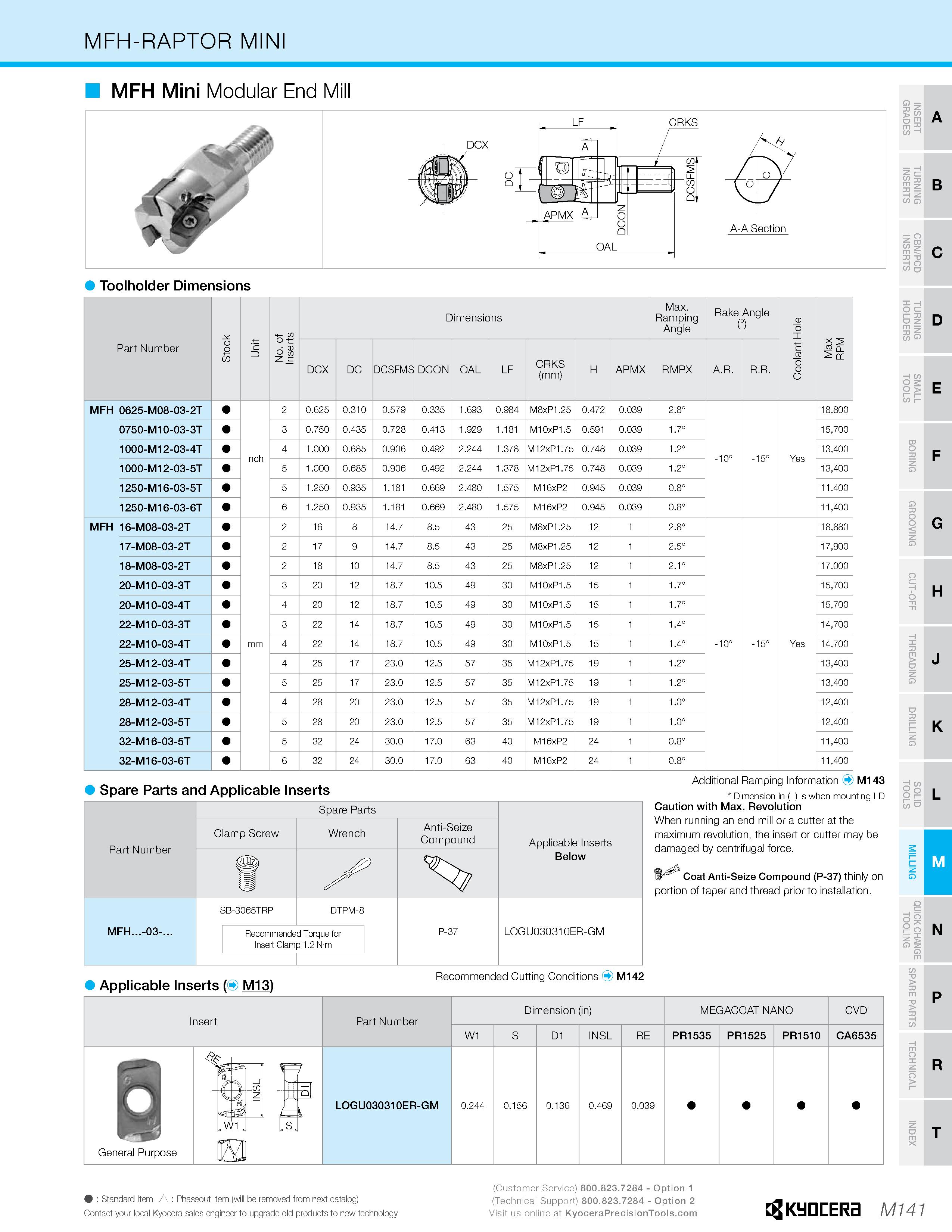Viewport: 952px width, 1232px height.
Task: Open the J Threading side tab
Action: point(925,659)
